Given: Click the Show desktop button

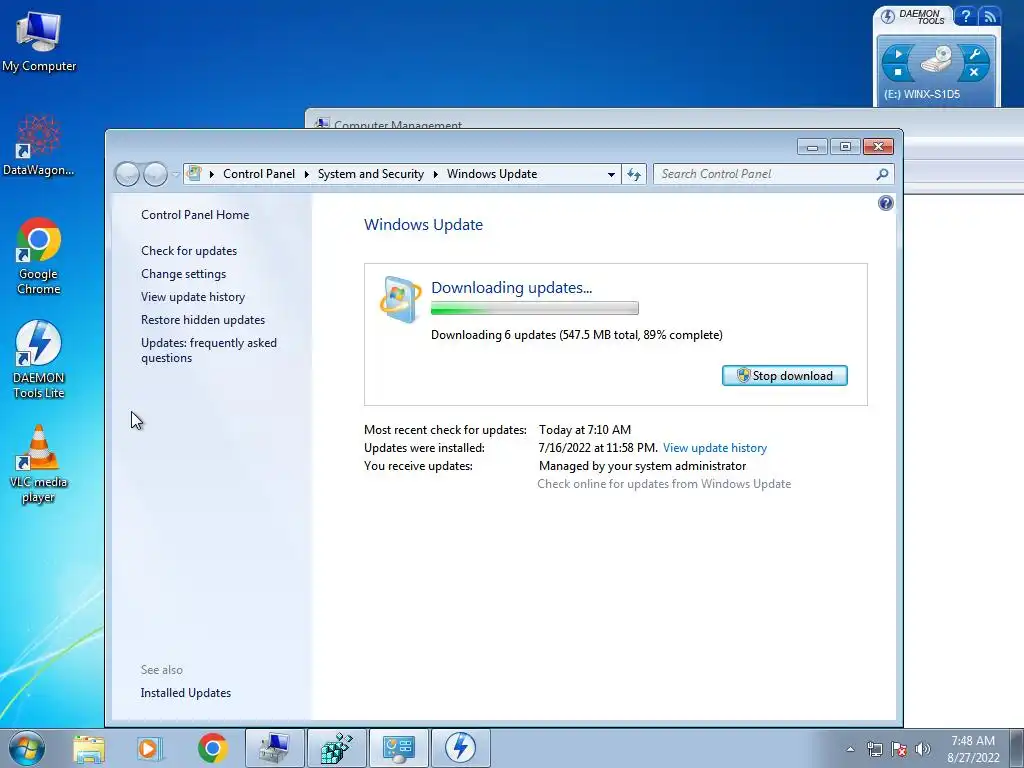Looking at the screenshot, I should tap(1017, 748).
